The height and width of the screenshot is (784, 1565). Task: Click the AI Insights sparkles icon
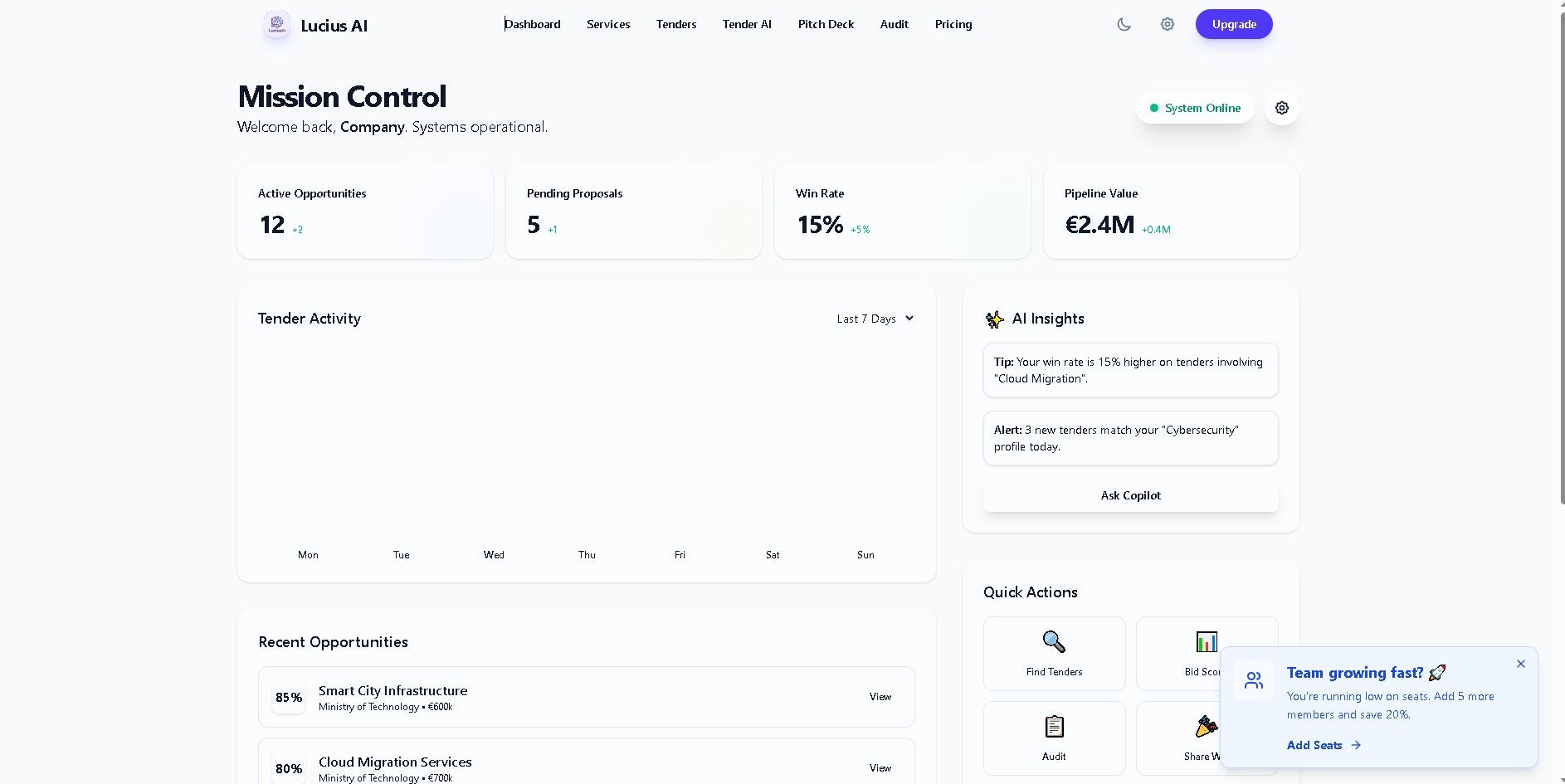click(x=994, y=319)
